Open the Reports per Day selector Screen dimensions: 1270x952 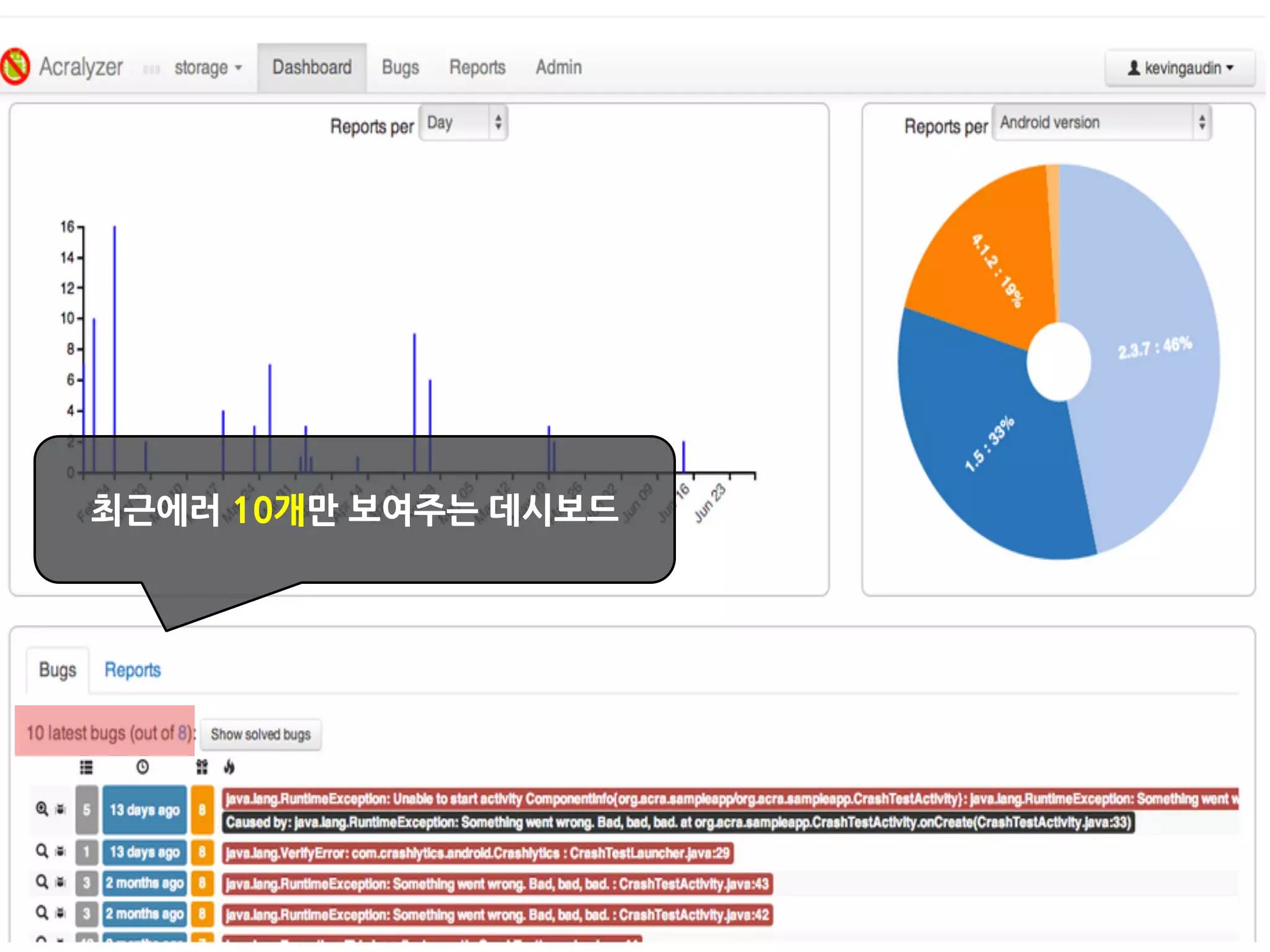[463, 123]
